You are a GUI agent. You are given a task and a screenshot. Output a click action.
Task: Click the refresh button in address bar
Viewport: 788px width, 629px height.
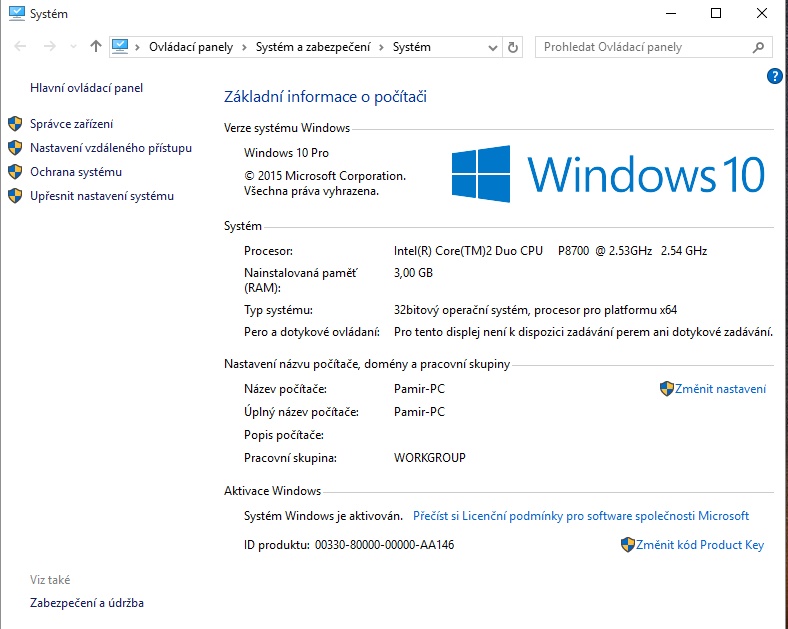(x=513, y=47)
